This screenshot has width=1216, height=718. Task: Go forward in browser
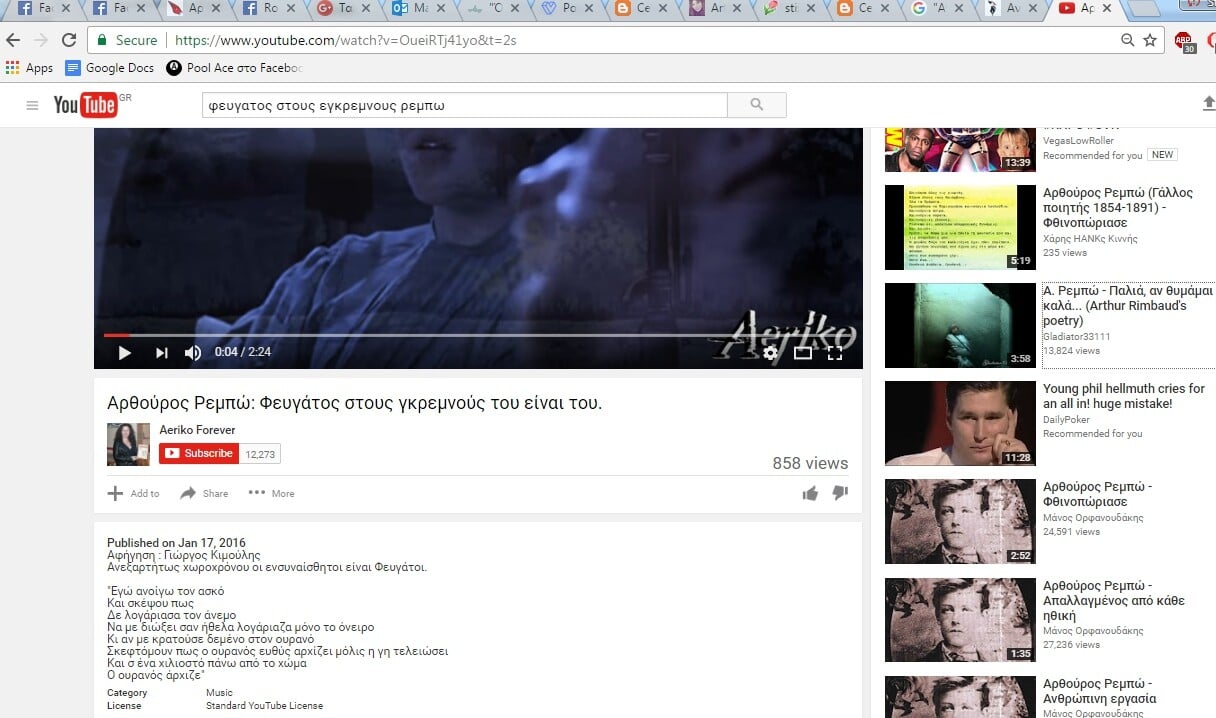(41, 40)
